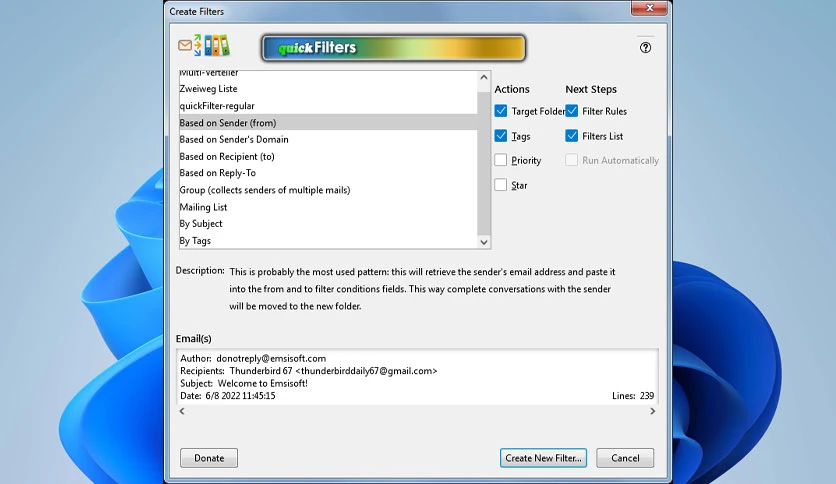836x484 pixels.
Task: Click the quickFilters logo banner
Action: click(393, 48)
